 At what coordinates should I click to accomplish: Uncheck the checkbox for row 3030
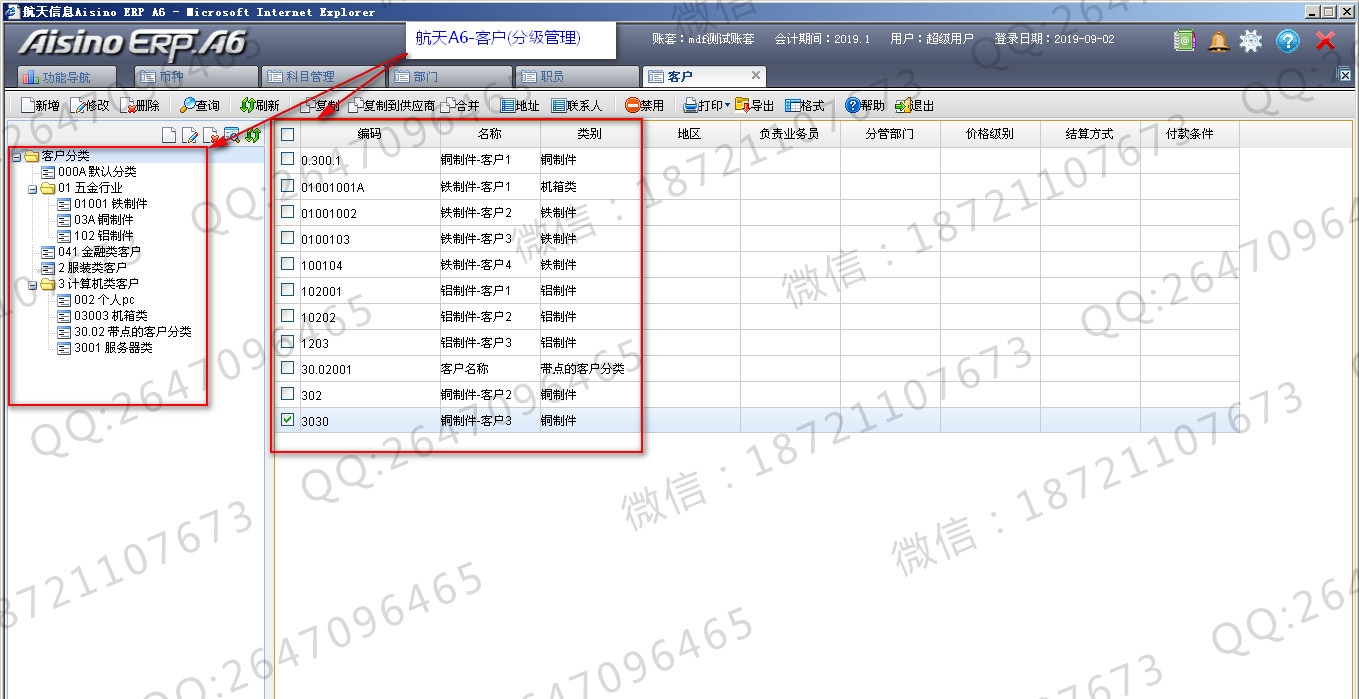tap(288, 420)
